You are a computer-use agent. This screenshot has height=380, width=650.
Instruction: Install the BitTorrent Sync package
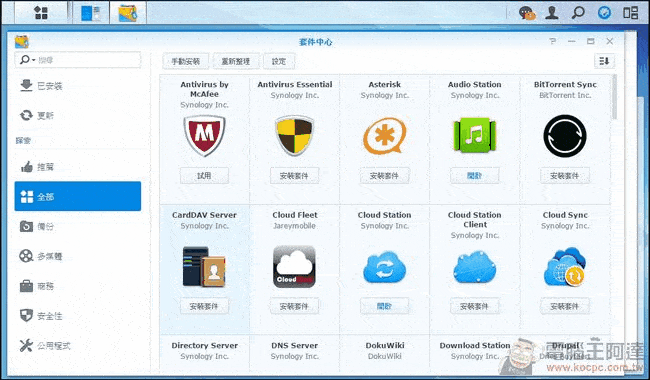tap(565, 176)
